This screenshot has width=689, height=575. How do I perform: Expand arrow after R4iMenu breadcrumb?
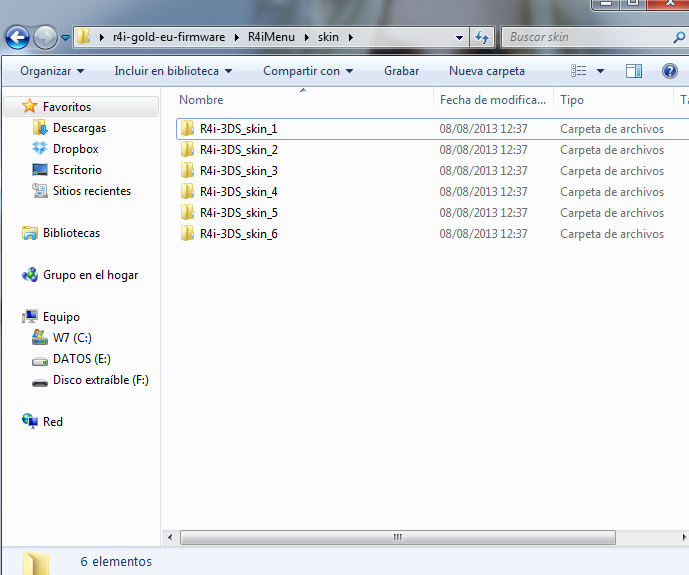pos(307,37)
